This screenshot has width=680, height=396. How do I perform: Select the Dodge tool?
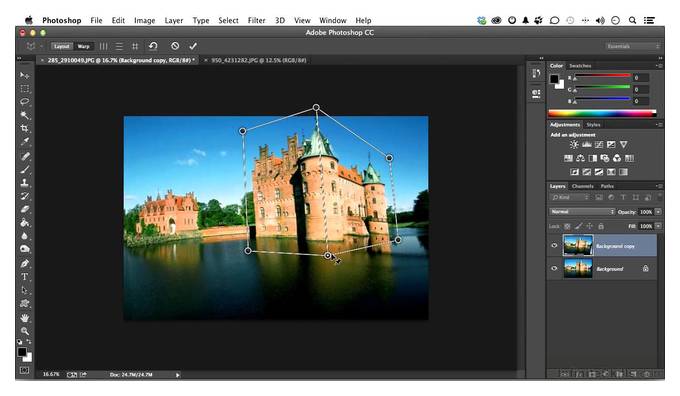point(24,249)
